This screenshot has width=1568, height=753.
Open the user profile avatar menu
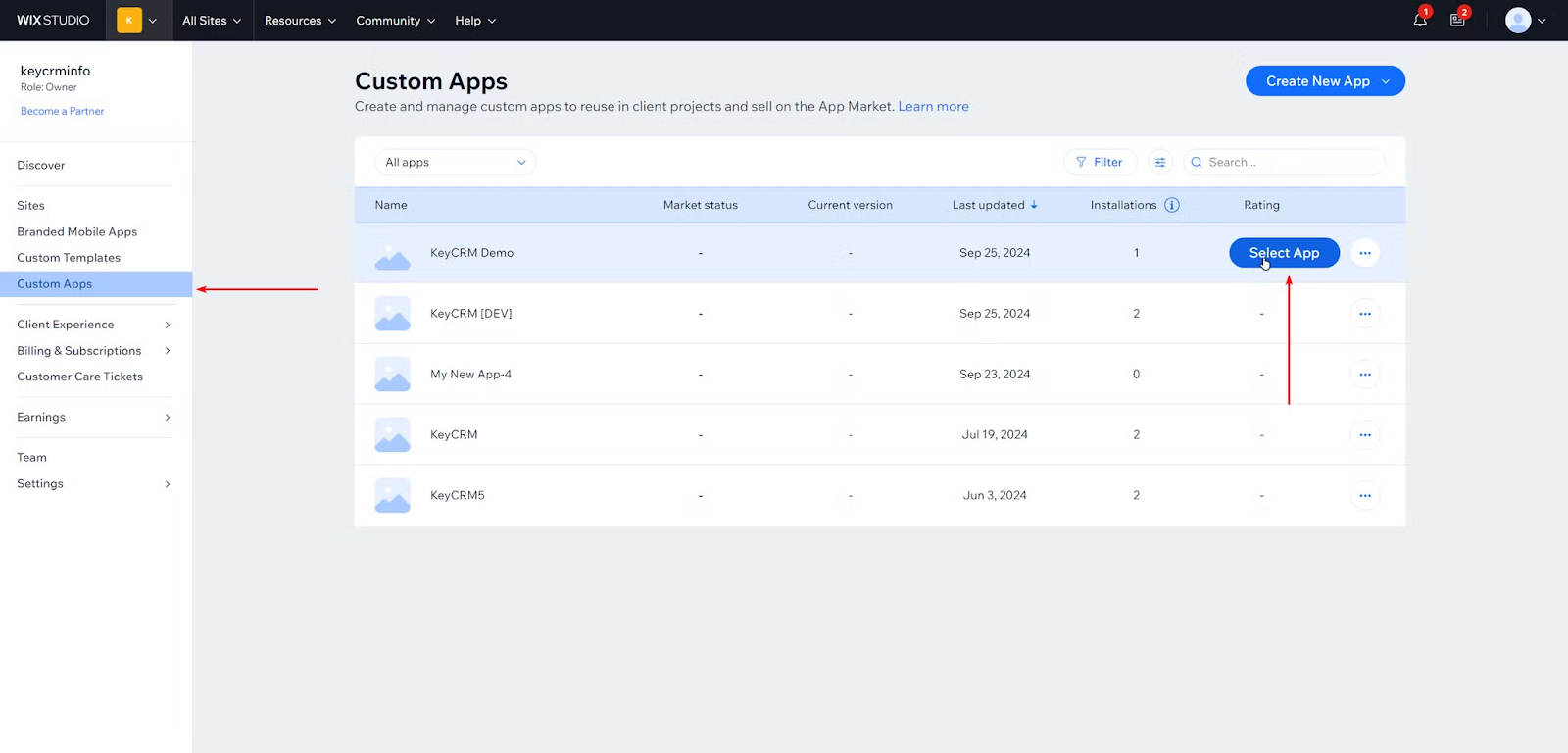point(1525,20)
